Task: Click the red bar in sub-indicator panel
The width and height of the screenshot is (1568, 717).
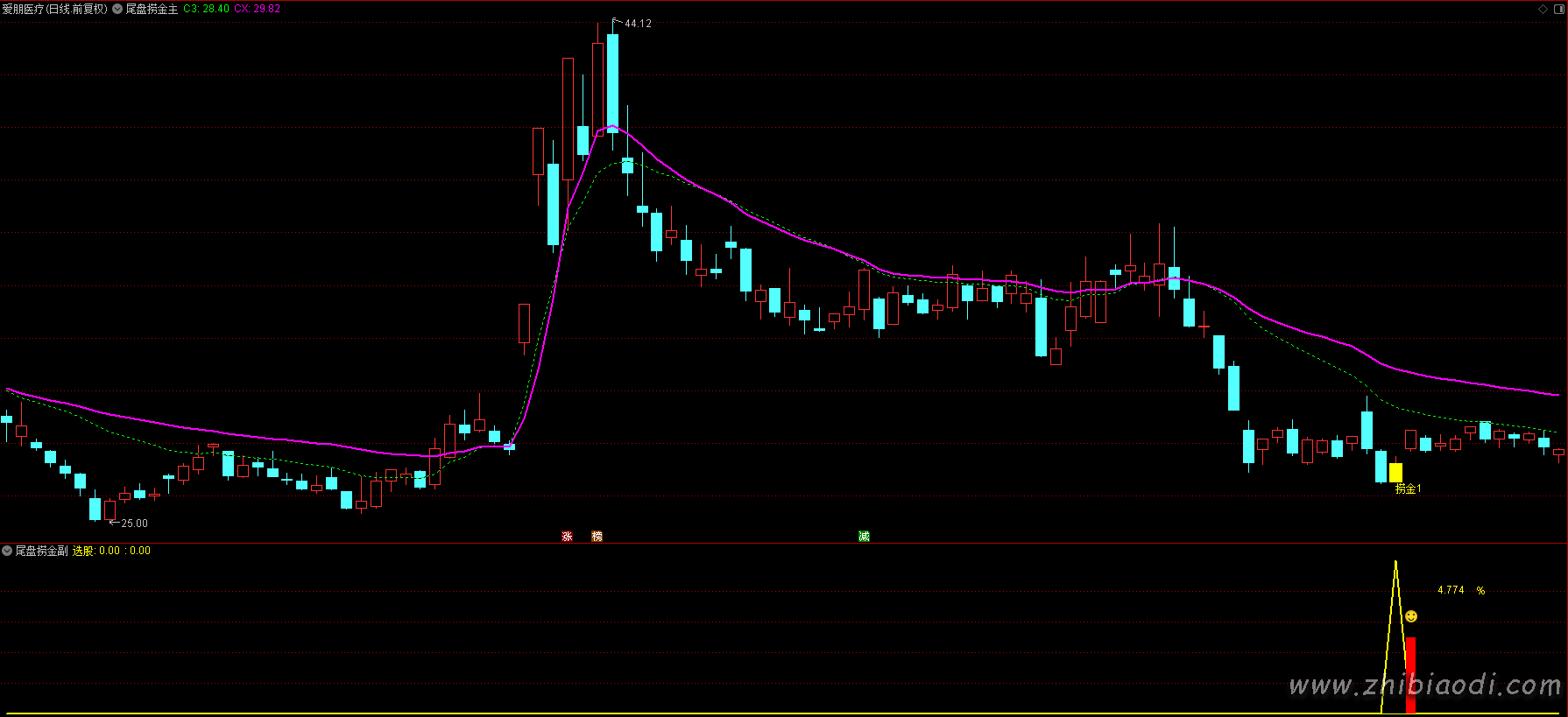Action: 1410,674
